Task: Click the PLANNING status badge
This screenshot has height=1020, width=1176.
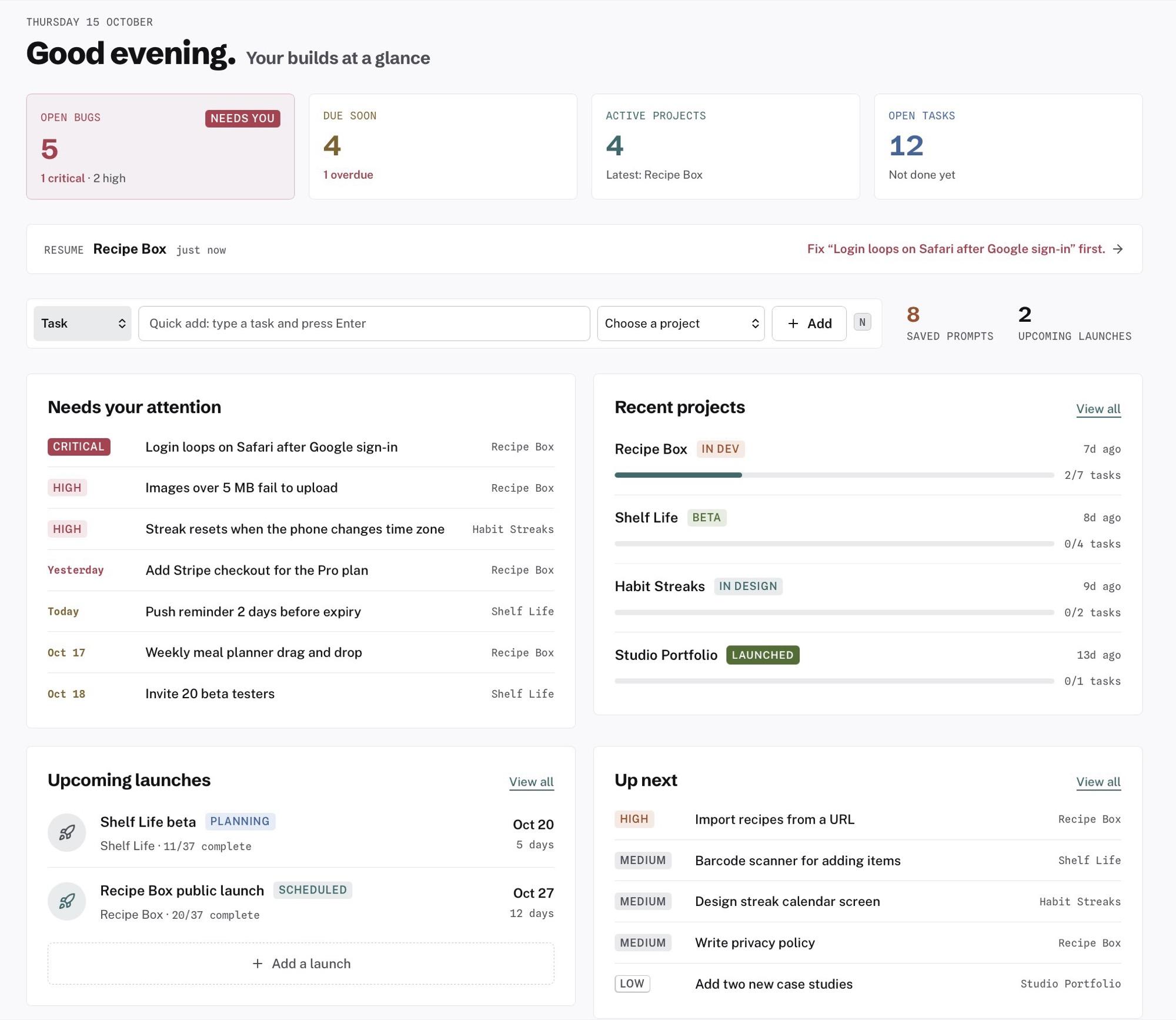Action: pyautogui.click(x=240, y=821)
